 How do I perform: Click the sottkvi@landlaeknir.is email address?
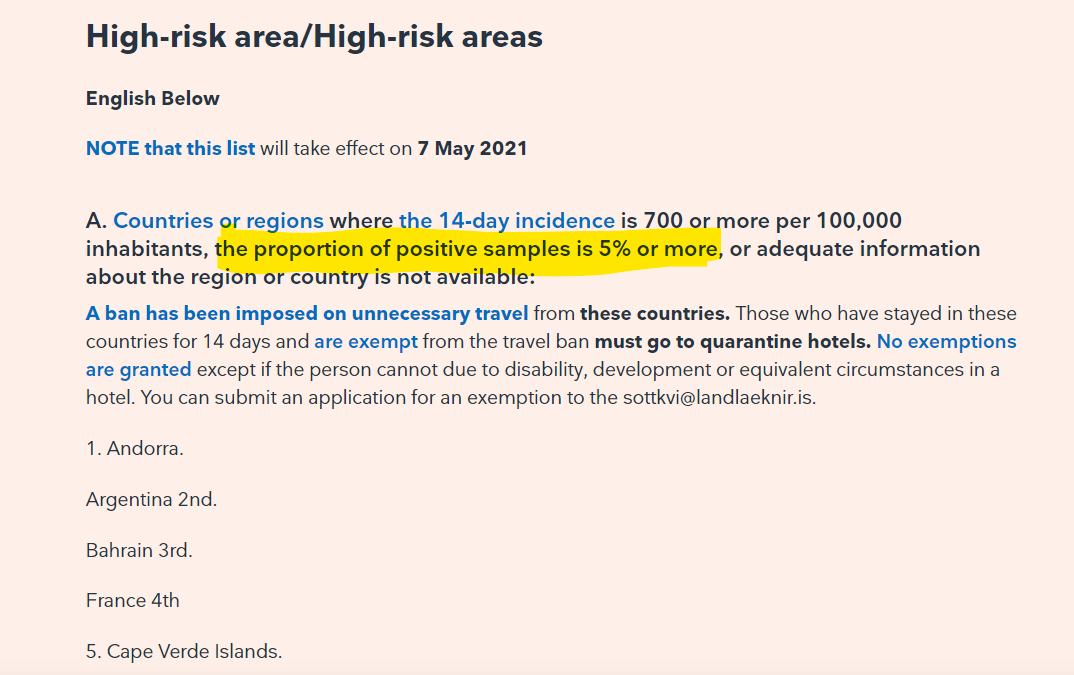point(719,398)
